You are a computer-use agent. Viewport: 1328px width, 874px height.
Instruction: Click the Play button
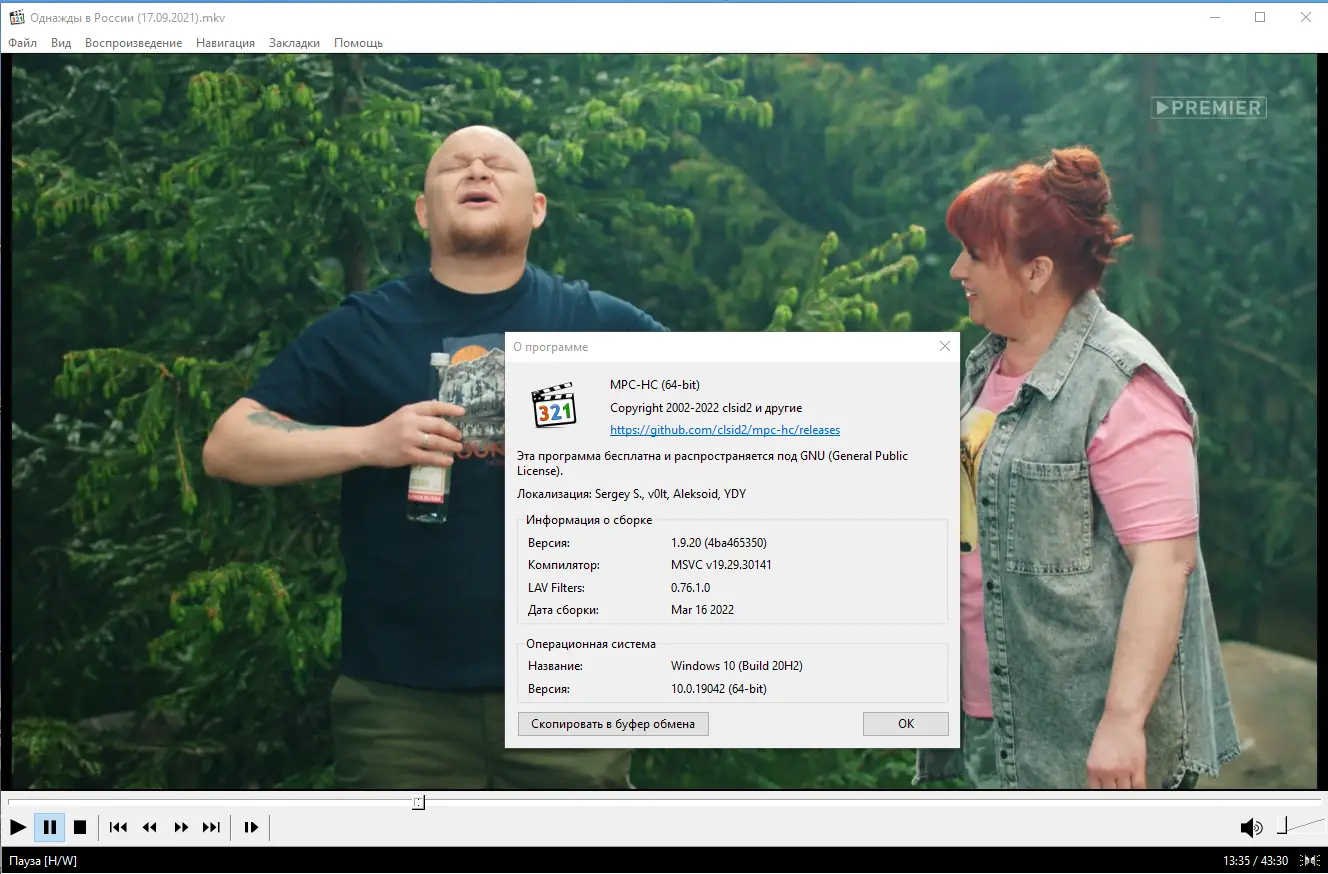[18, 827]
